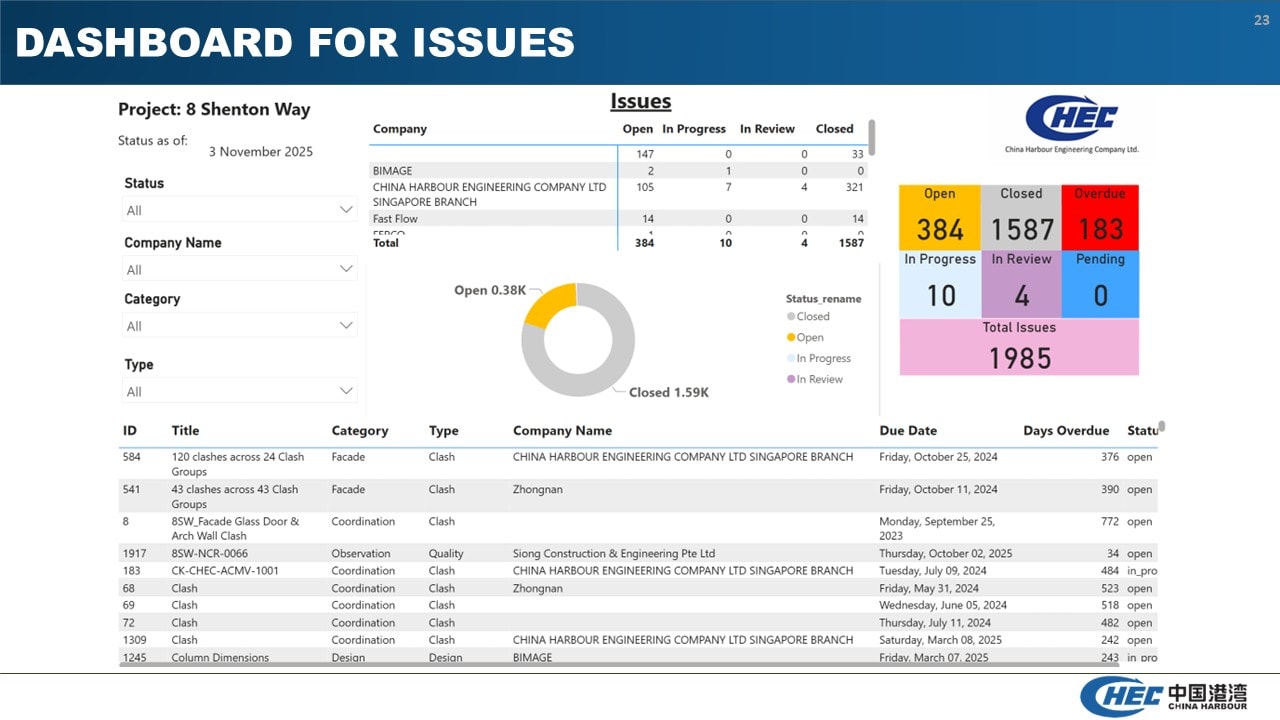Select the BIMAGE row in Issues table

pyautogui.click(x=618, y=171)
